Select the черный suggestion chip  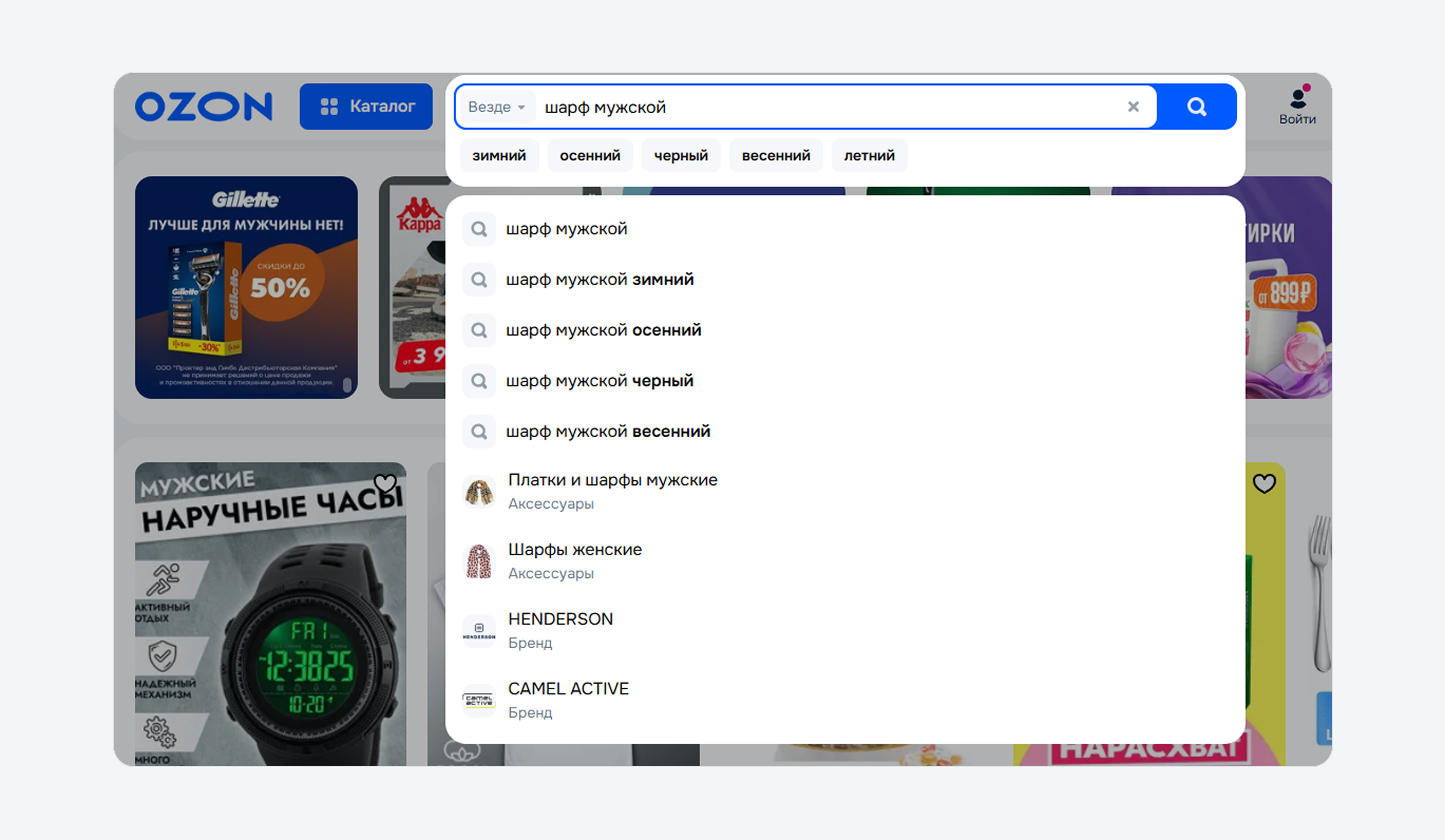681,155
